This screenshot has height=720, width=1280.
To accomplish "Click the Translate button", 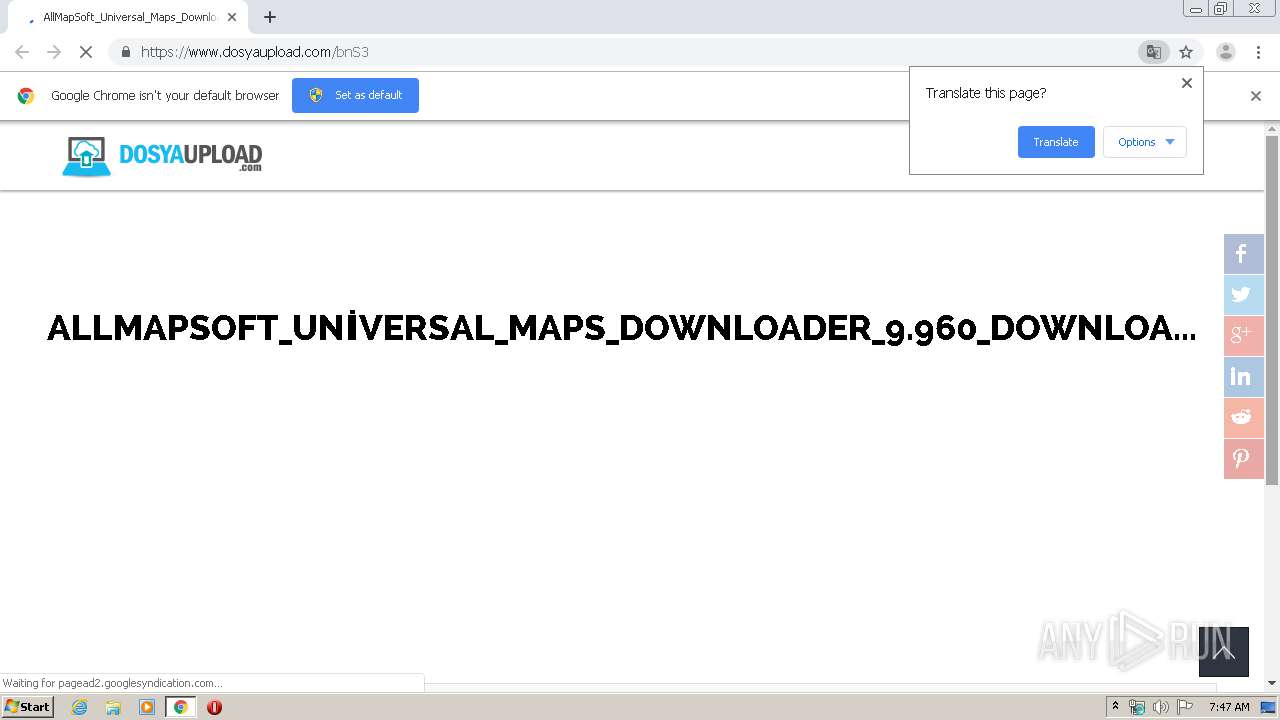I will (x=1056, y=142).
